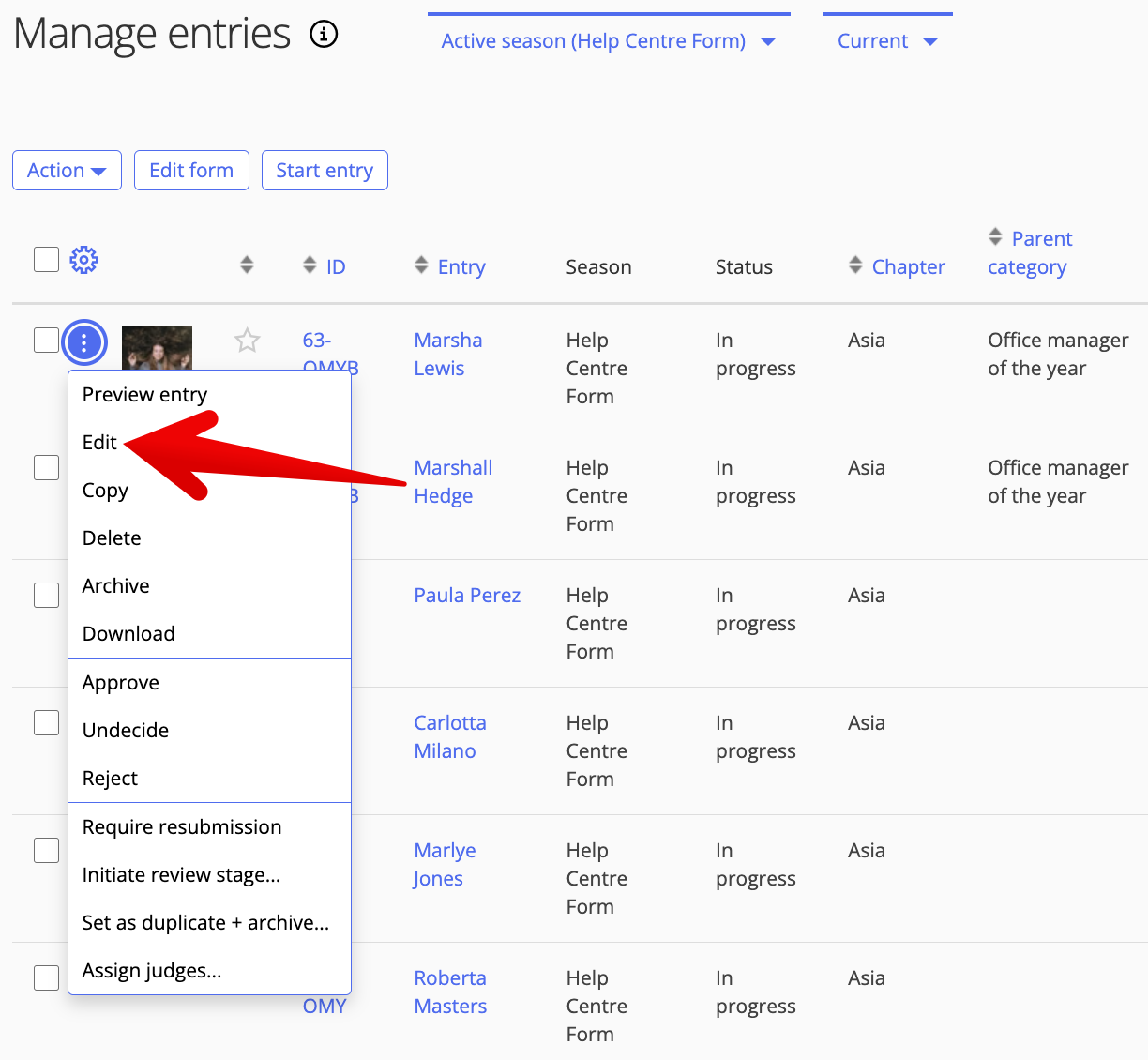Open the Marlye Jones entry link
Viewport: 1148px width, 1060px height.
point(445,864)
